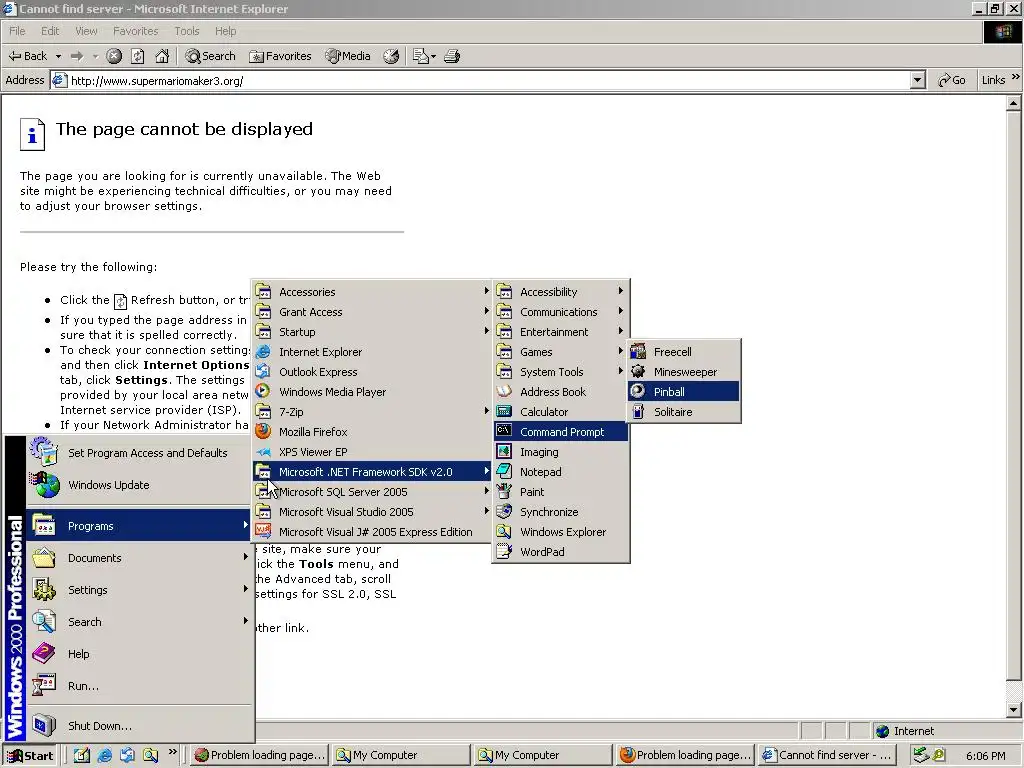Open the Tools menu
This screenshot has height=768, width=1024.
187,31
